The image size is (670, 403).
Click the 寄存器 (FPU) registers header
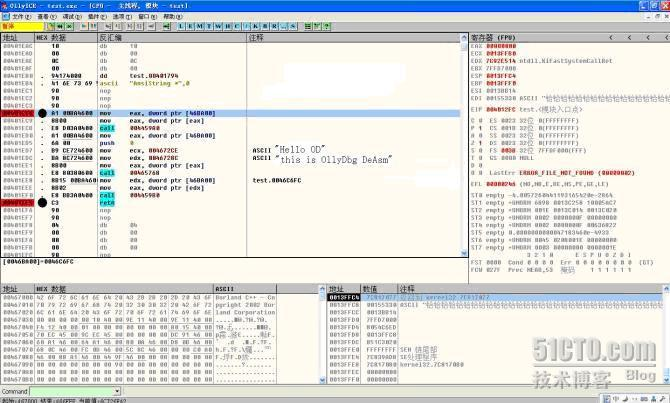[x=494, y=38]
